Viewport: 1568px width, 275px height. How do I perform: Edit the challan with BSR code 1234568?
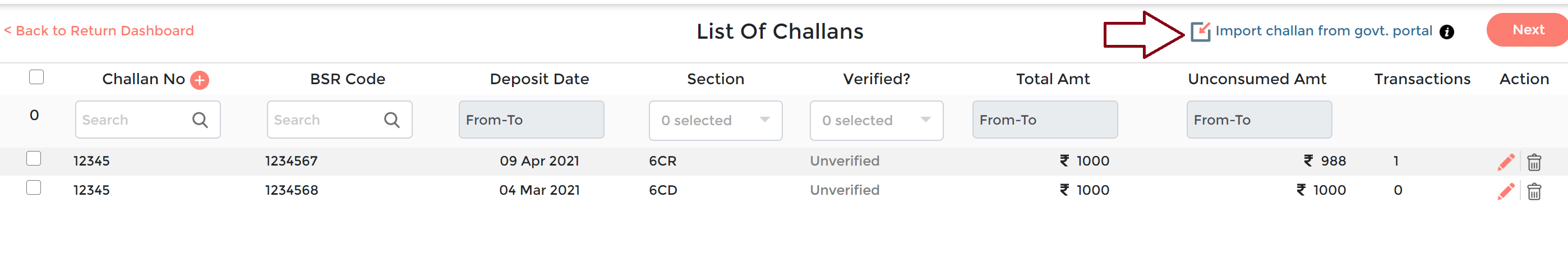pyautogui.click(x=1505, y=191)
